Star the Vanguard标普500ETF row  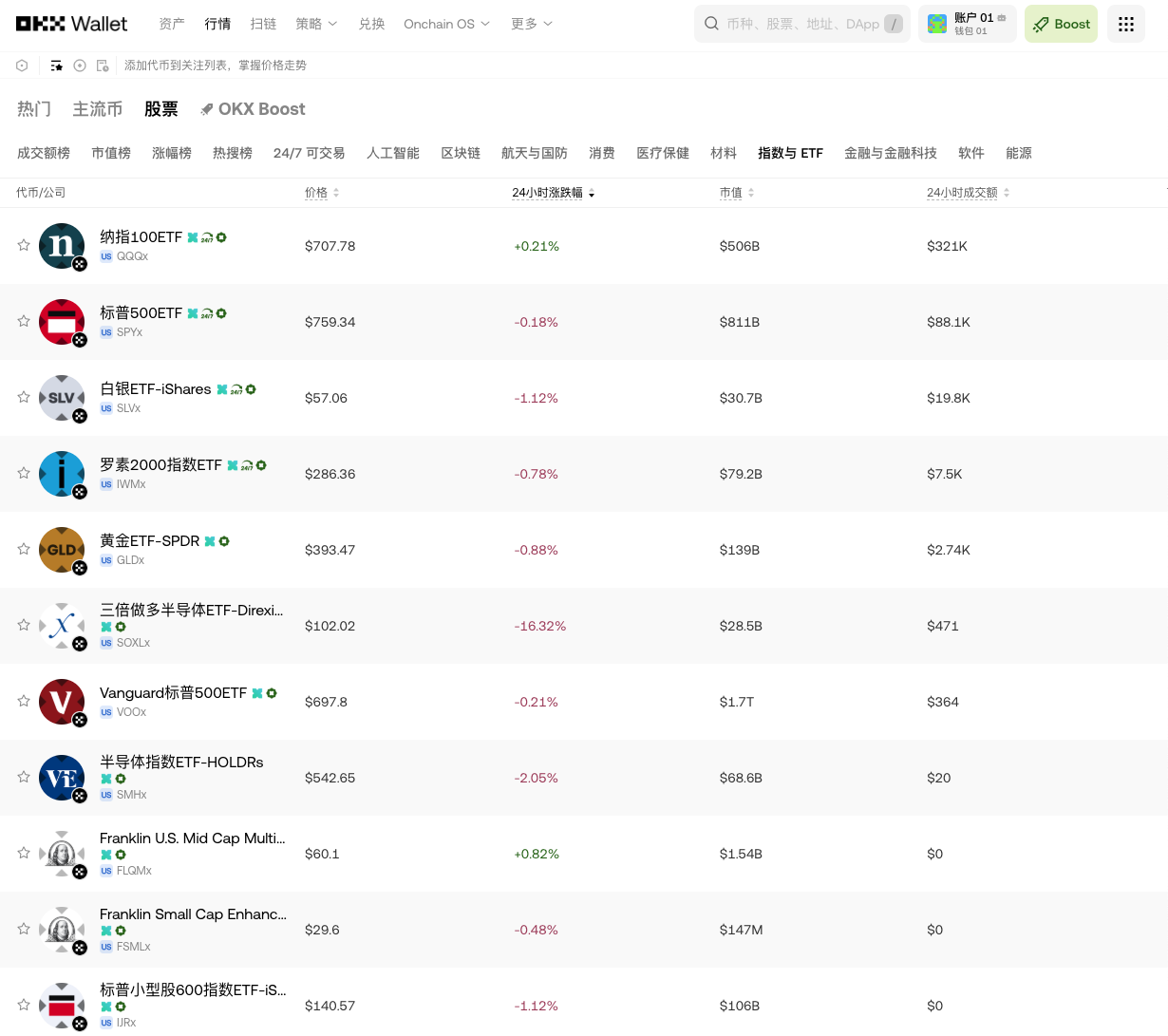[x=24, y=701]
